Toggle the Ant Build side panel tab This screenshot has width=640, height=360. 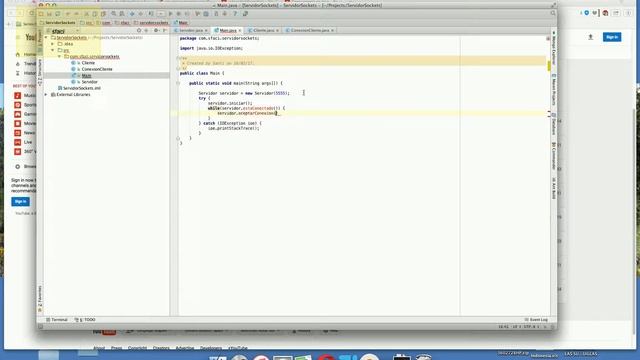click(x=554, y=188)
